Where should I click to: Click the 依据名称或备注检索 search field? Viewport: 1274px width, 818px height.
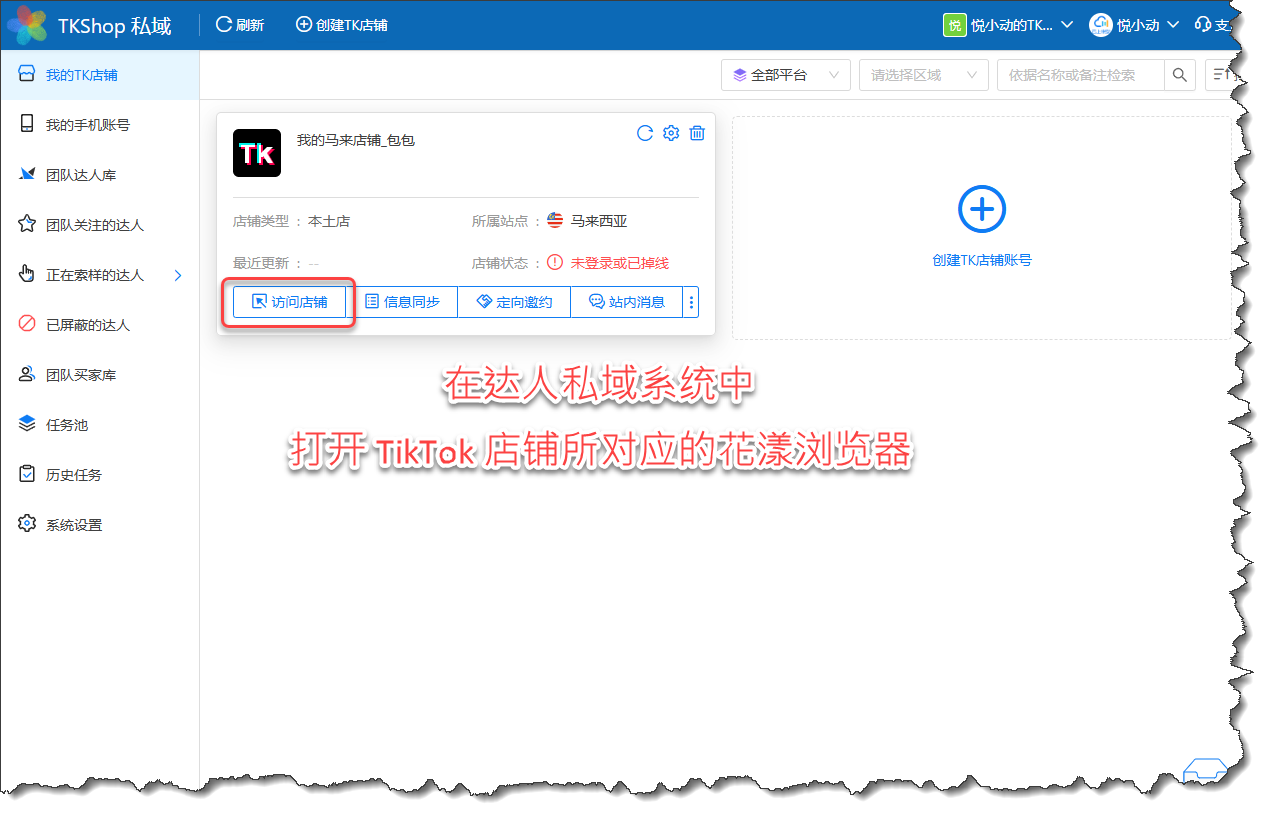click(1081, 75)
